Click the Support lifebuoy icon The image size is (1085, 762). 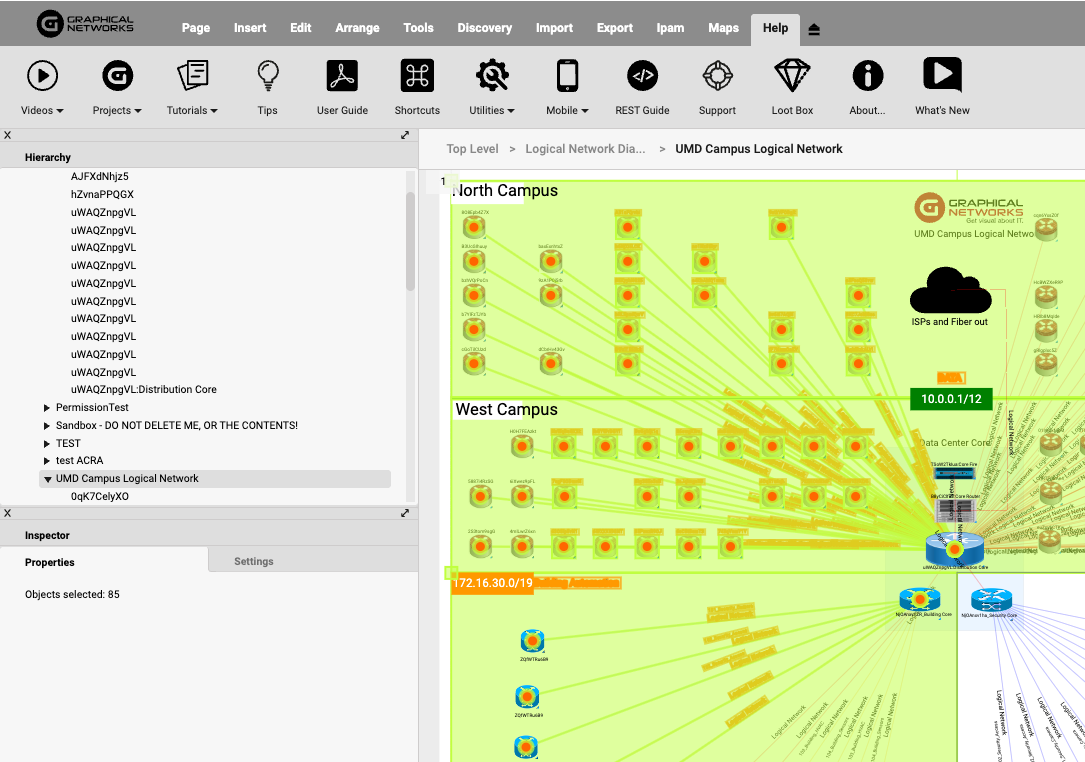[717, 76]
